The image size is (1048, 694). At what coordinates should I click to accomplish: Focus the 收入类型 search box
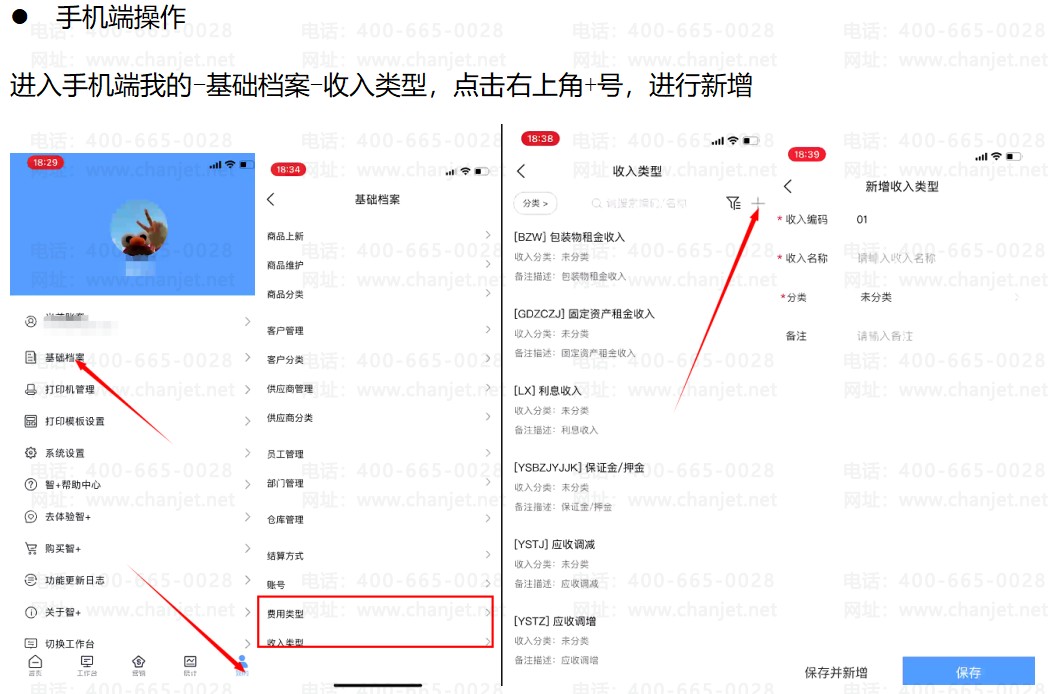coord(639,203)
